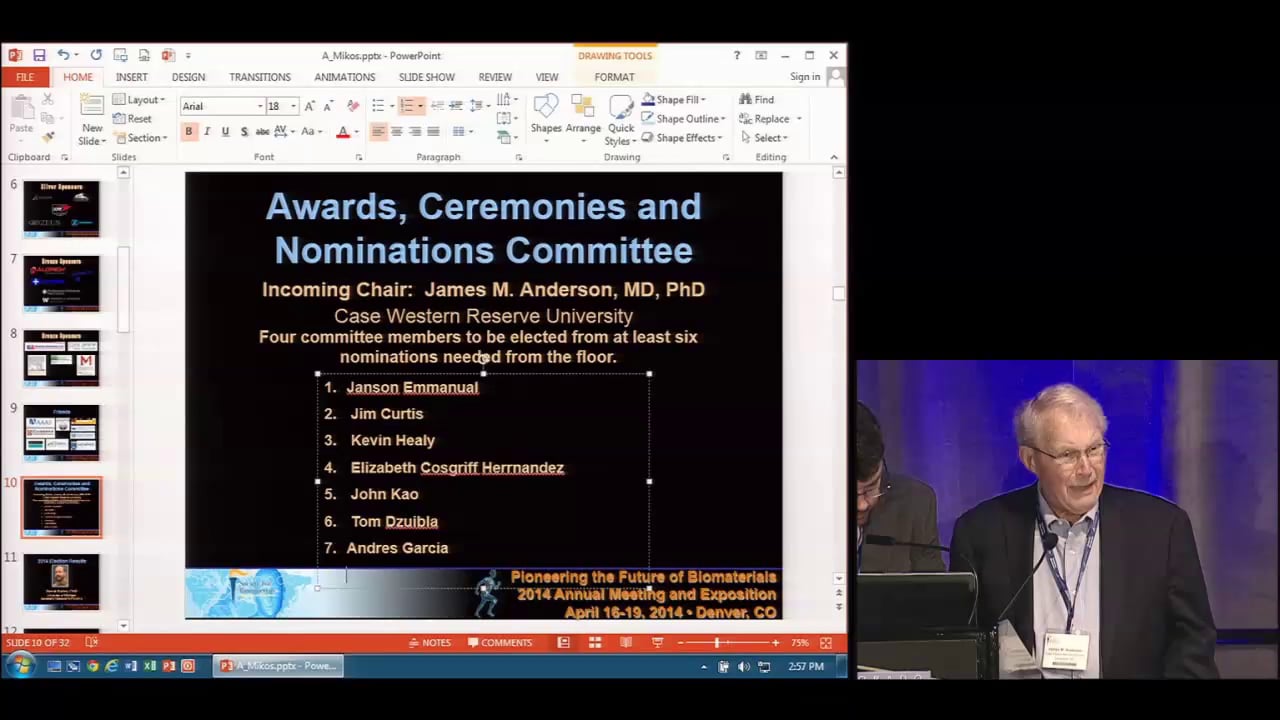This screenshot has width=1280, height=720.
Task: Click the red Font Color button
Action: (342, 132)
